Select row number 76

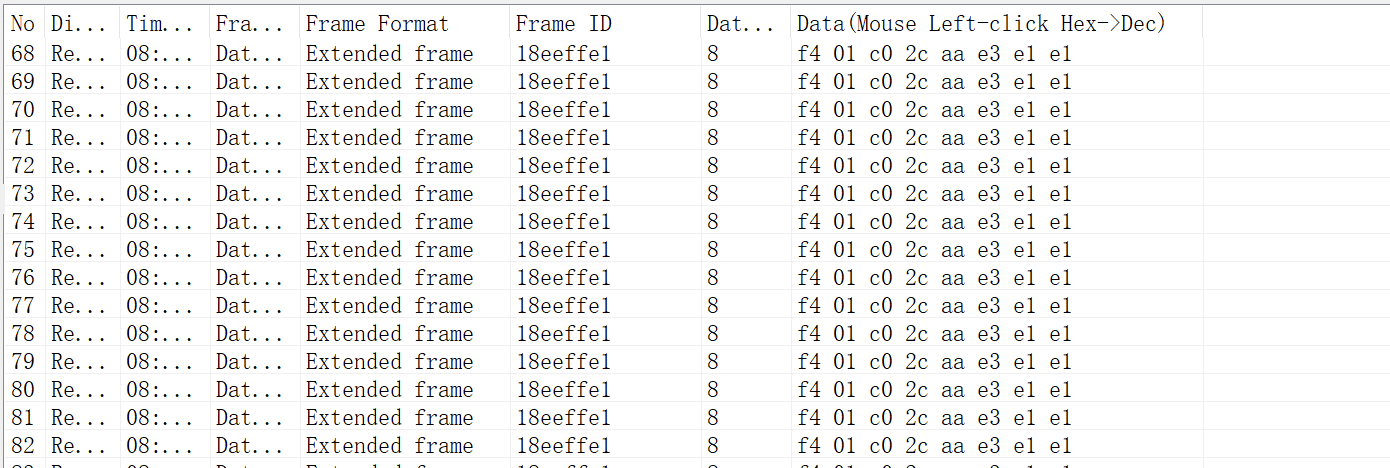point(22,278)
